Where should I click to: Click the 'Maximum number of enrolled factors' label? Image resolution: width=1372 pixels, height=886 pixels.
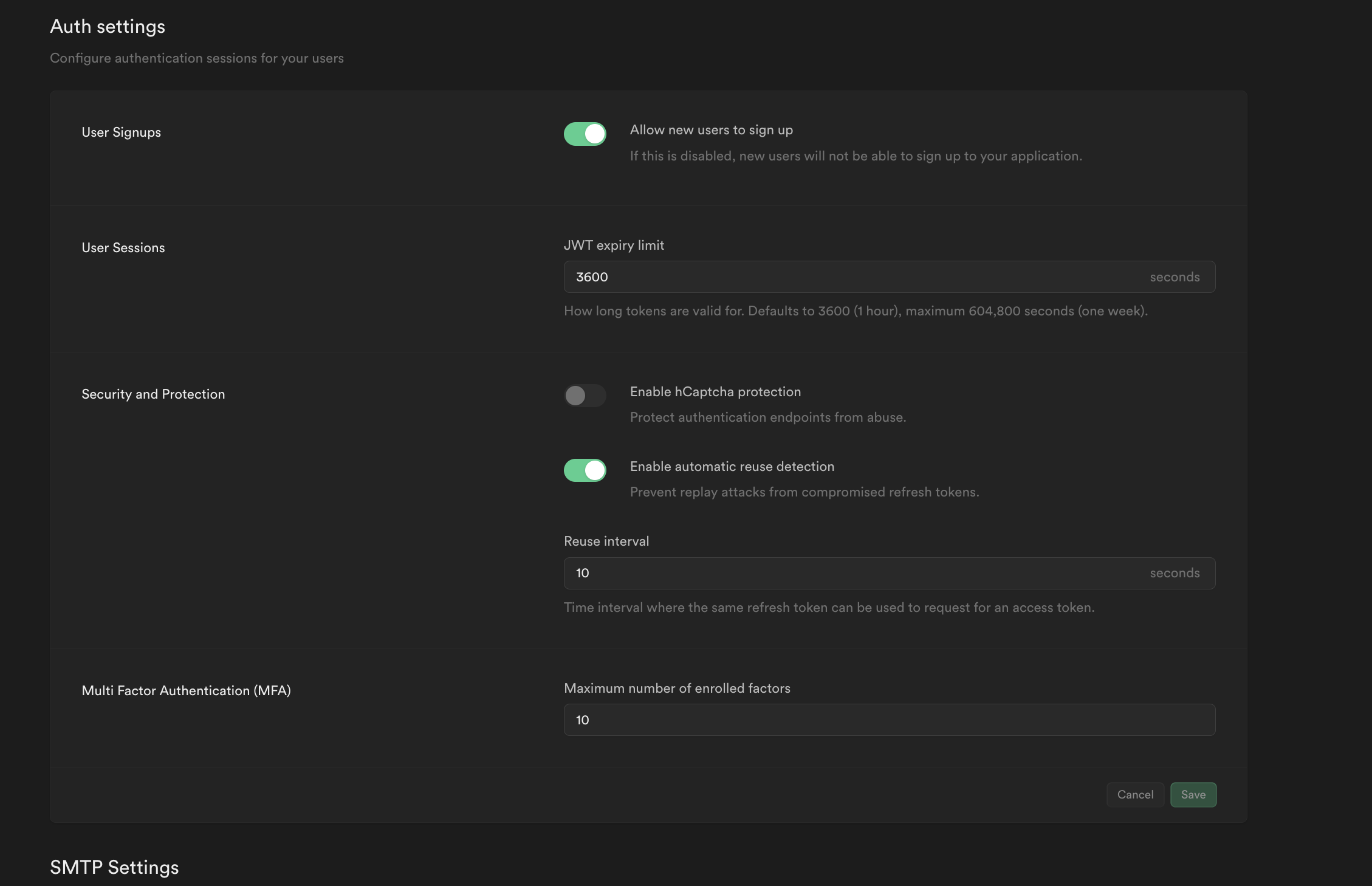tap(677, 689)
